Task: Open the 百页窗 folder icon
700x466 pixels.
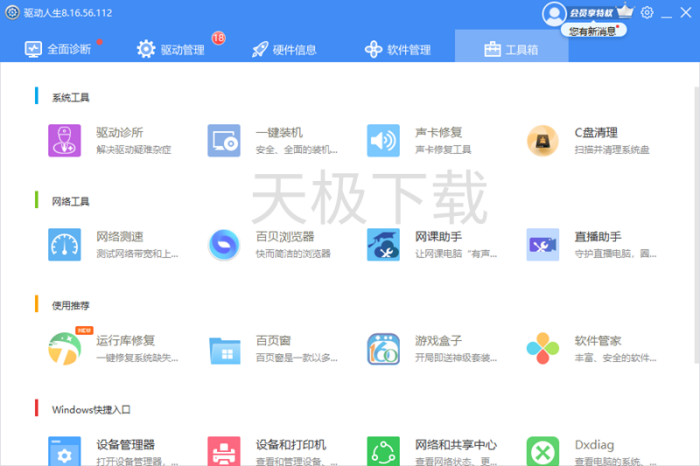Action: (x=224, y=350)
